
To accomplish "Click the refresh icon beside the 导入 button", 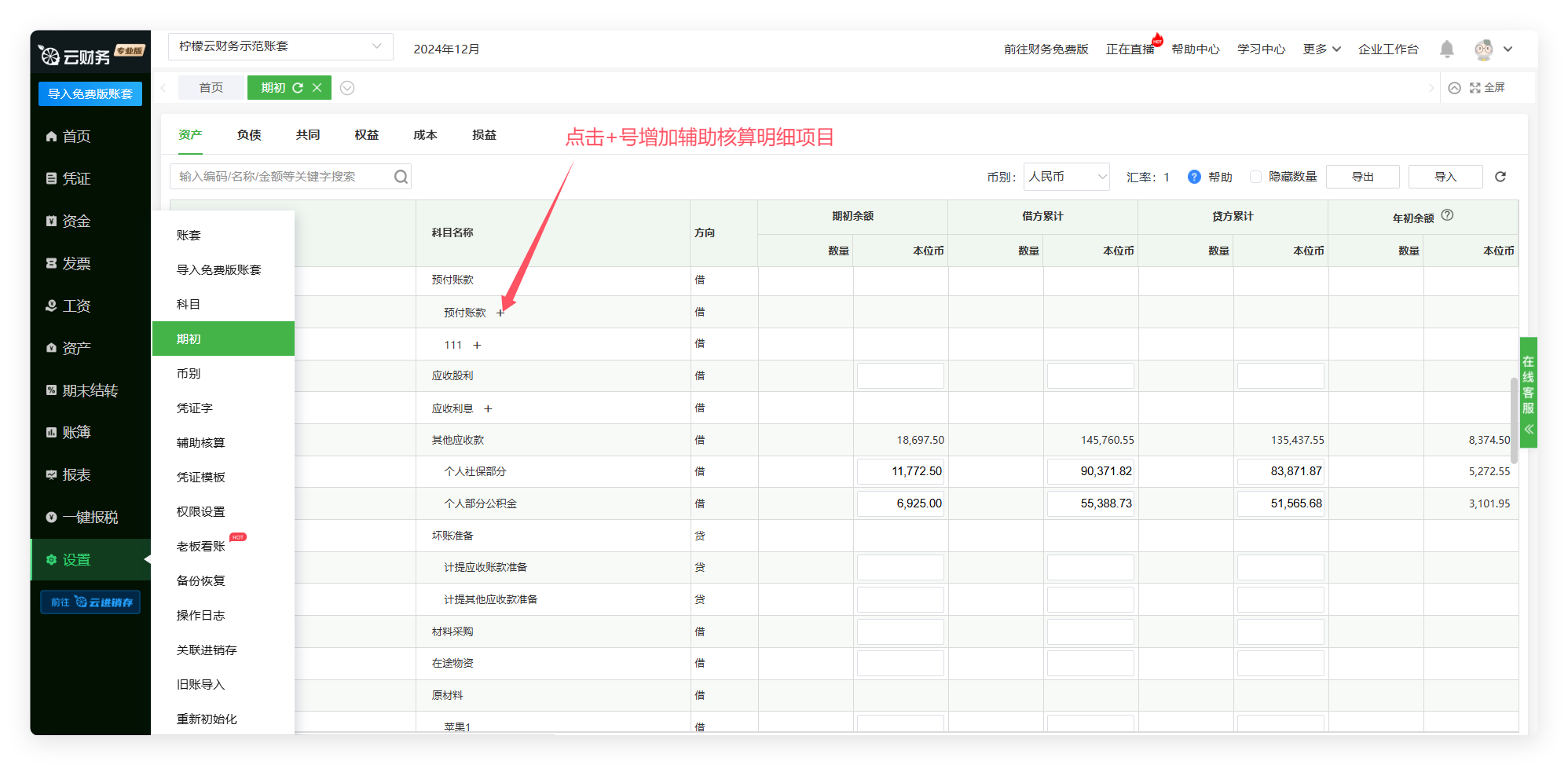I will 1500,177.
